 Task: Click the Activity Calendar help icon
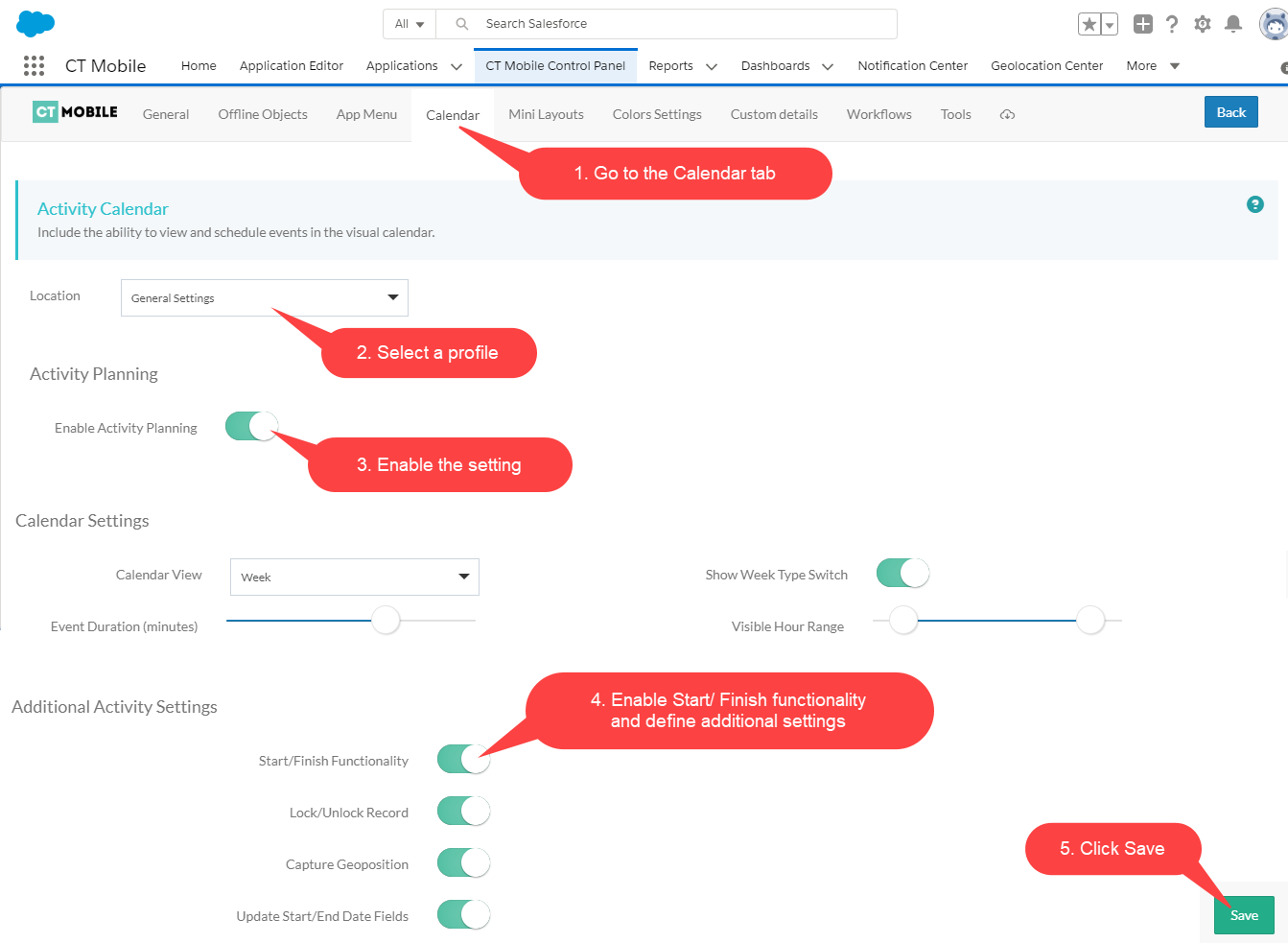(1254, 204)
